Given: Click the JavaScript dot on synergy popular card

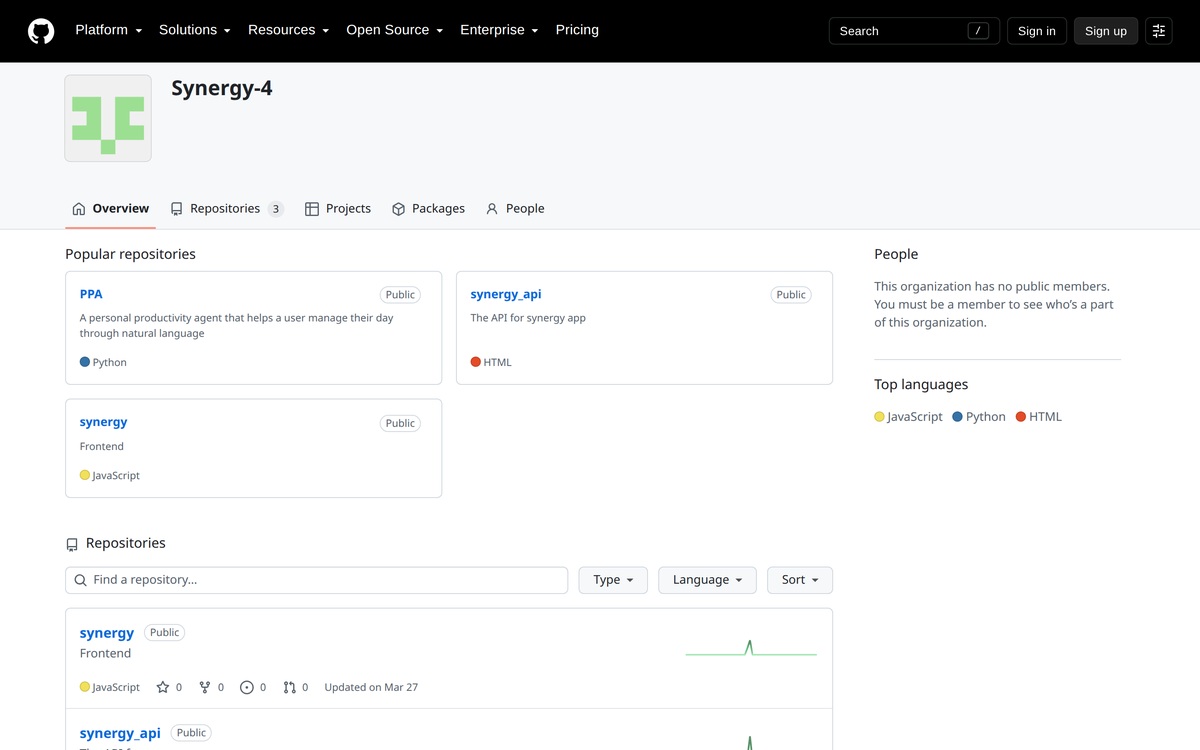Looking at the screenshot, I should click(85, 475).
